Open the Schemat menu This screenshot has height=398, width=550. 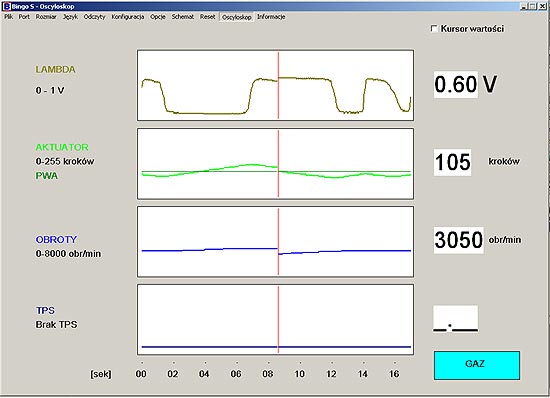(x=183, y=17)
